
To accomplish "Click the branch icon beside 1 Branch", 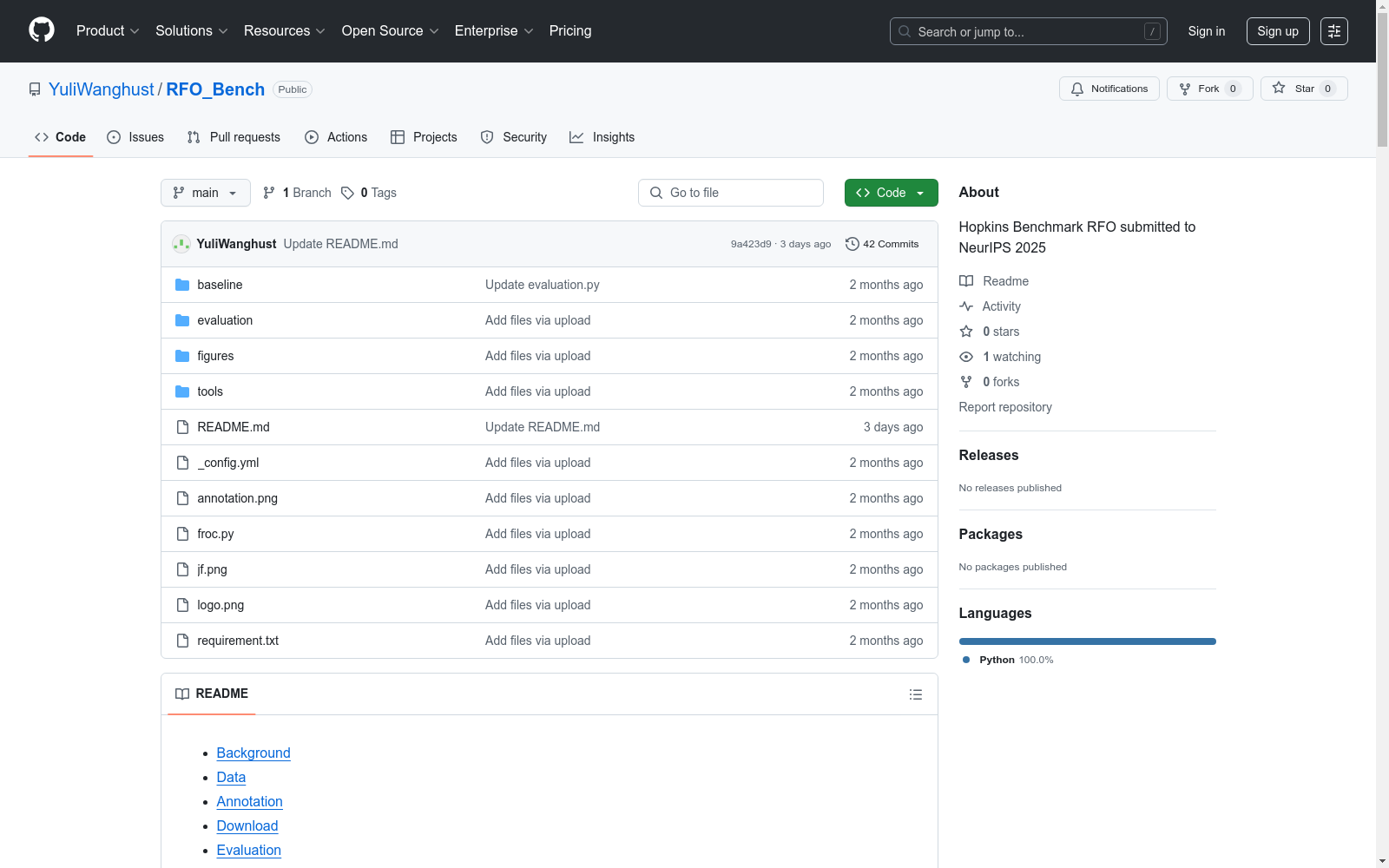I will pos(269,193).
